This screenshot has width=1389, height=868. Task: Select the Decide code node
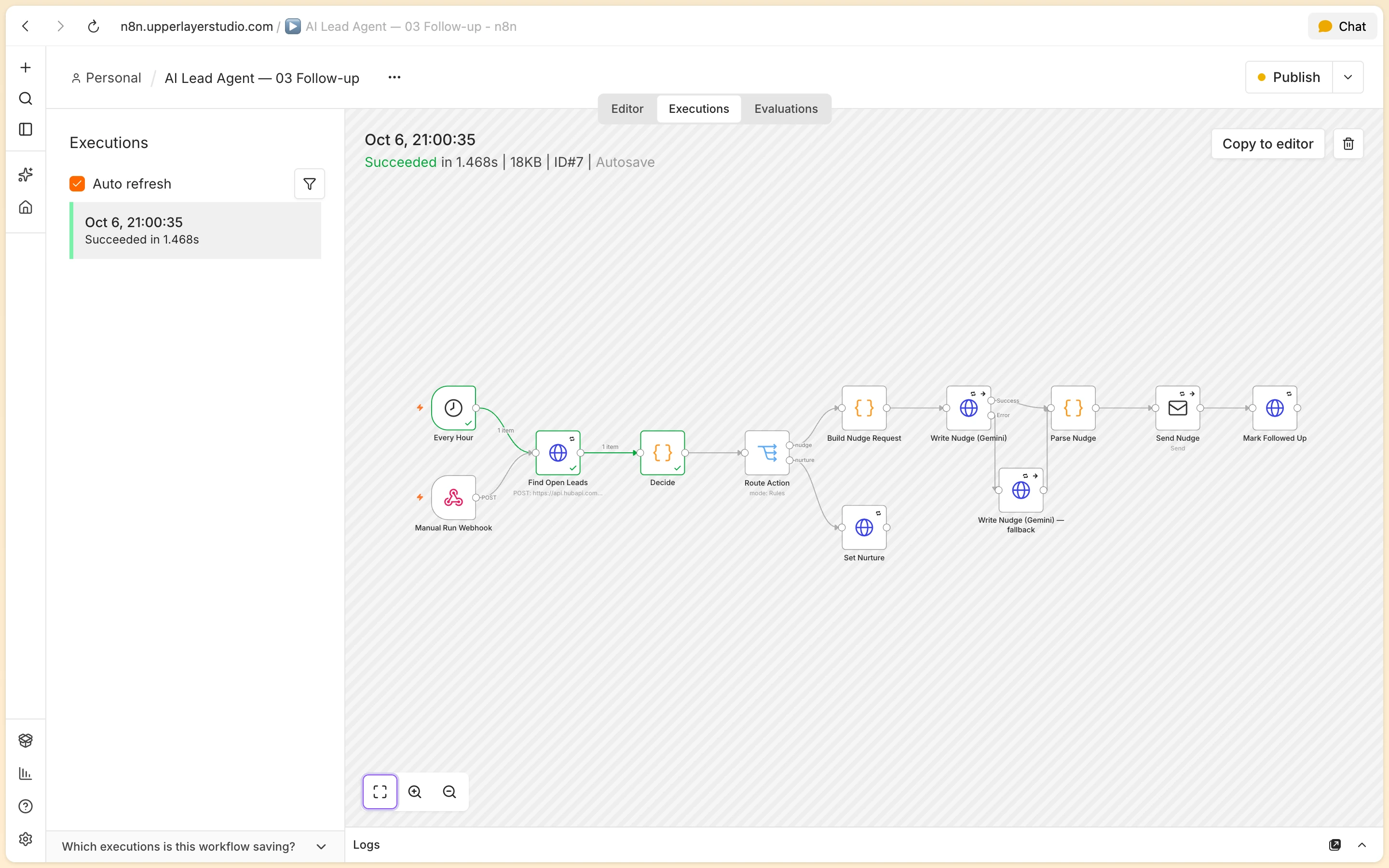(662, 453)
